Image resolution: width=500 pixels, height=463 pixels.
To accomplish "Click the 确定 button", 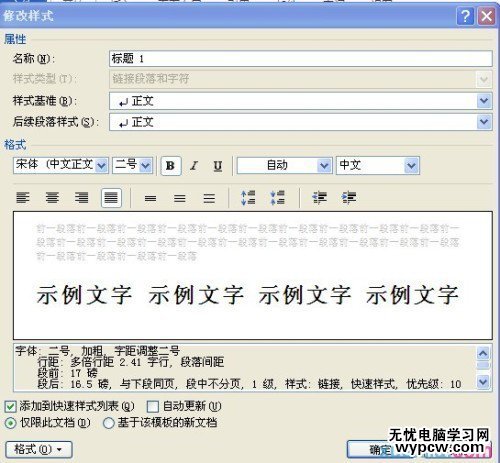I will pyautogui.click(x=380, y=450).
